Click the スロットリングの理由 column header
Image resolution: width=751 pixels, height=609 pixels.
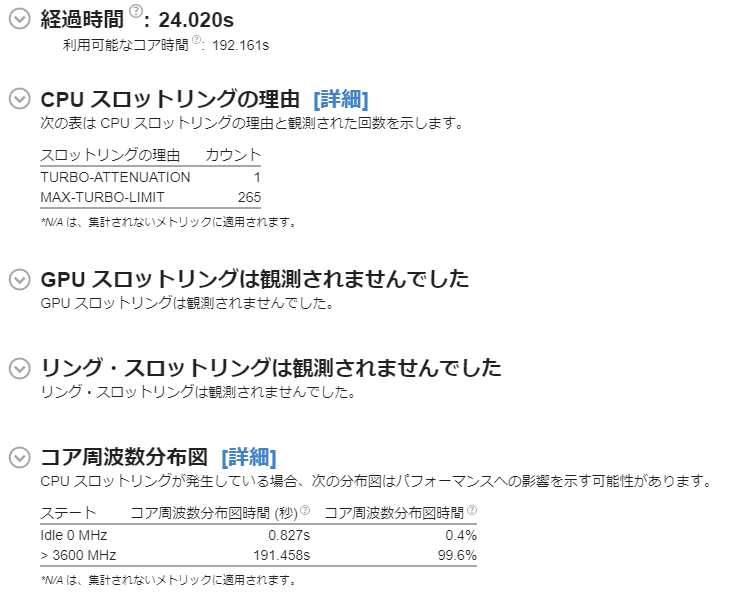(x=110, y=155)
